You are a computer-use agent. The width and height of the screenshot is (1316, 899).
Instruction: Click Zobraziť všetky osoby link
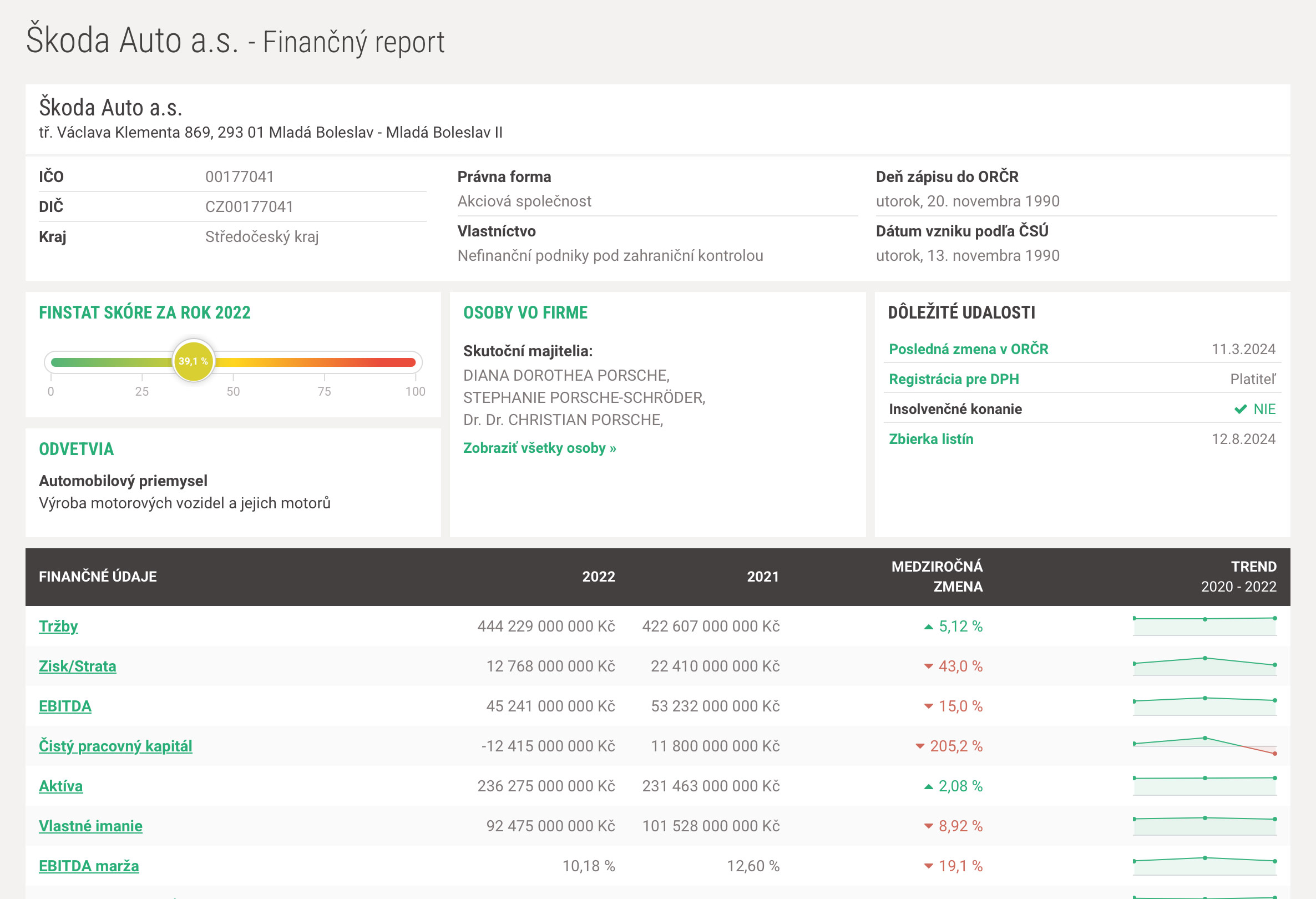[x=540, y=448]
